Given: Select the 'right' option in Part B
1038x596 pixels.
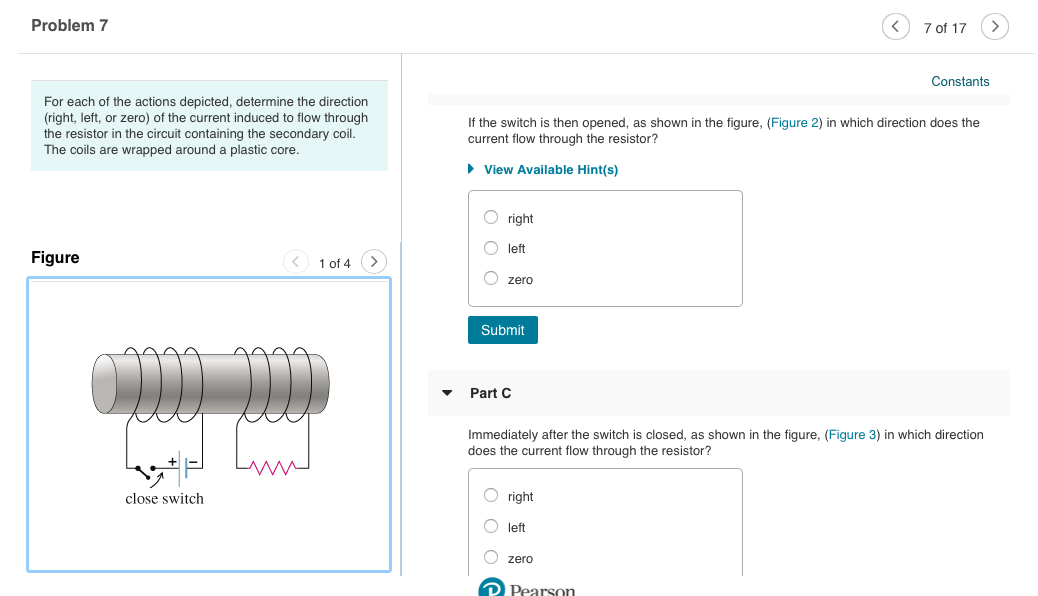Looking at the screenshot, I should tap(491, 217).
